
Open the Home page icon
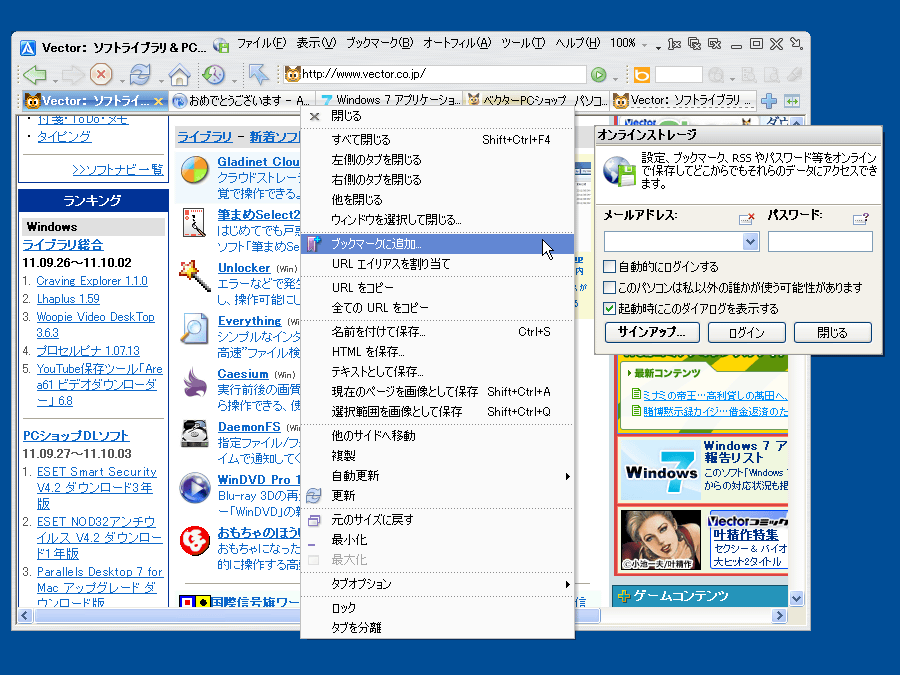179,75
